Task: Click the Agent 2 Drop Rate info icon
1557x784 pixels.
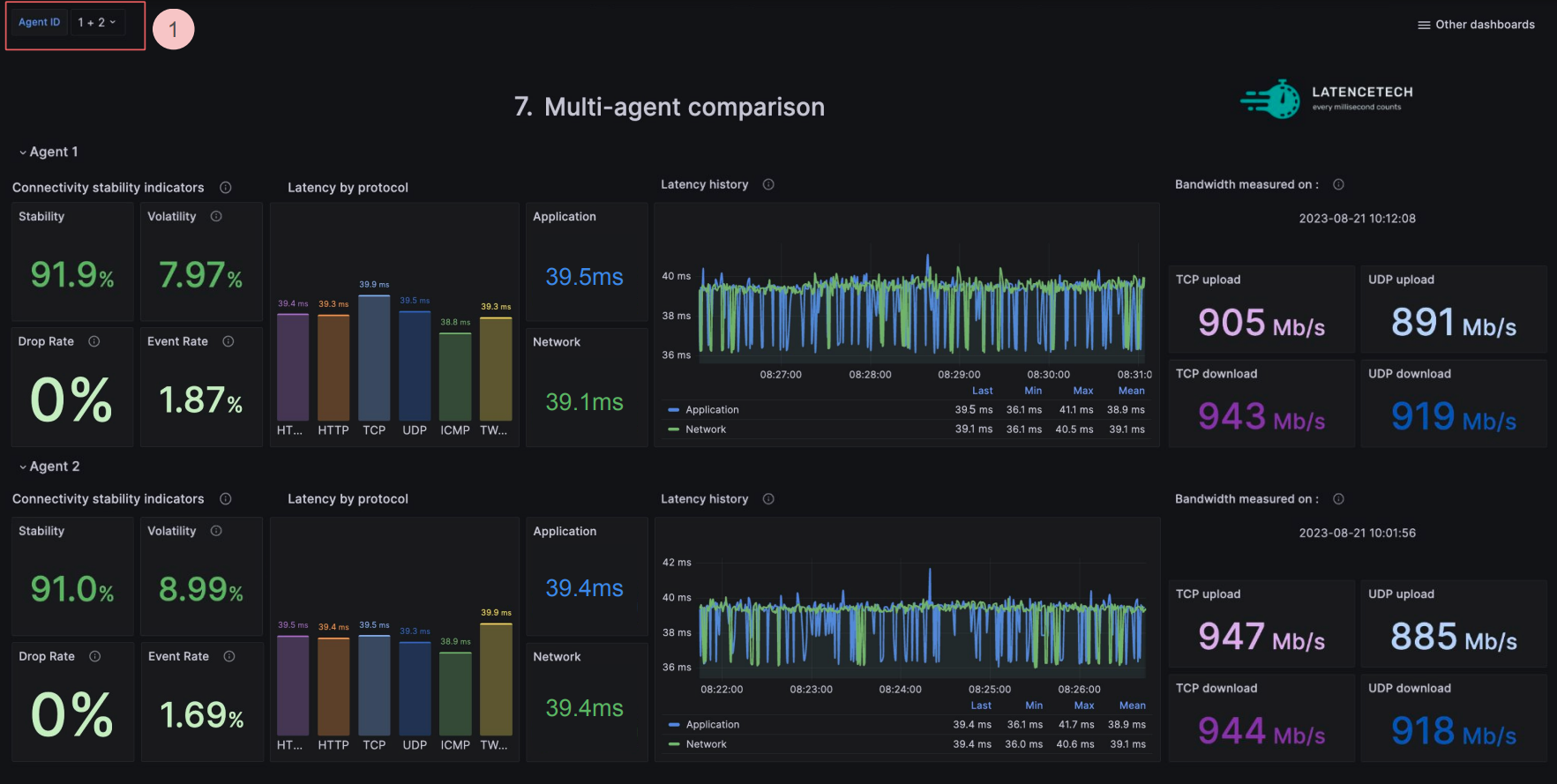Action: coord(95,656)
